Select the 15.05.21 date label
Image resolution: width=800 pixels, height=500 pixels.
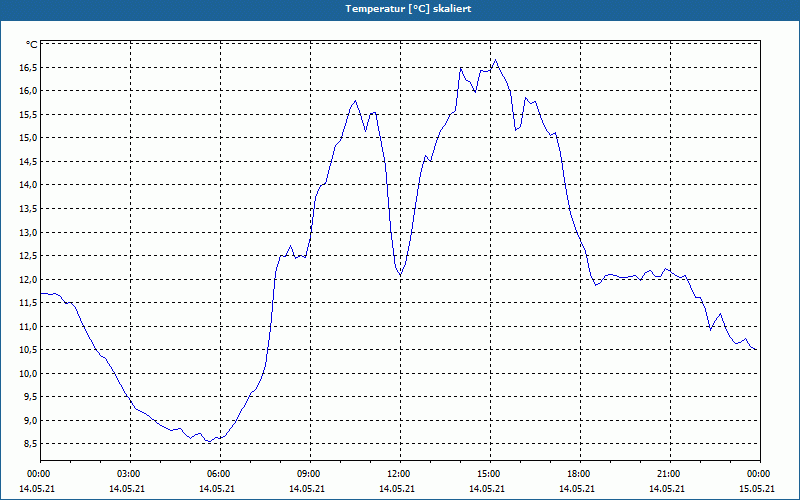[757, 489]
